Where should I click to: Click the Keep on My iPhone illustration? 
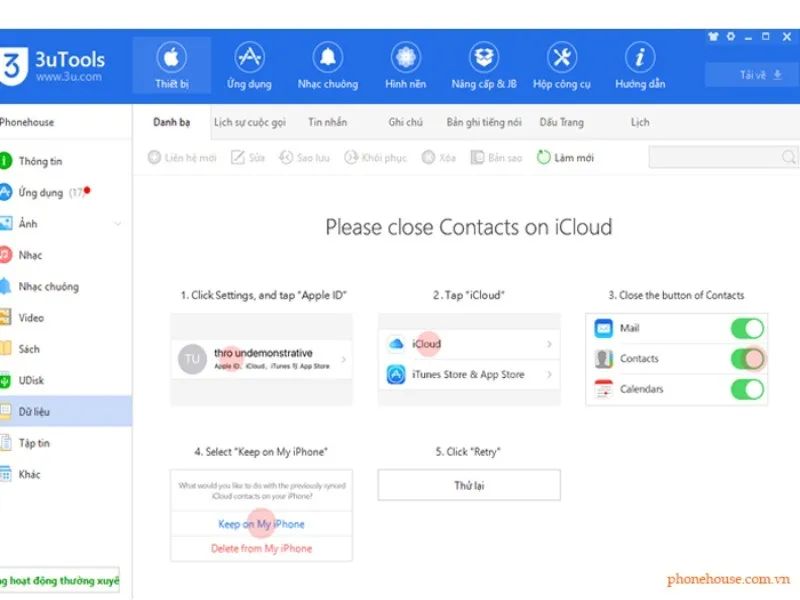click(261, 515)
